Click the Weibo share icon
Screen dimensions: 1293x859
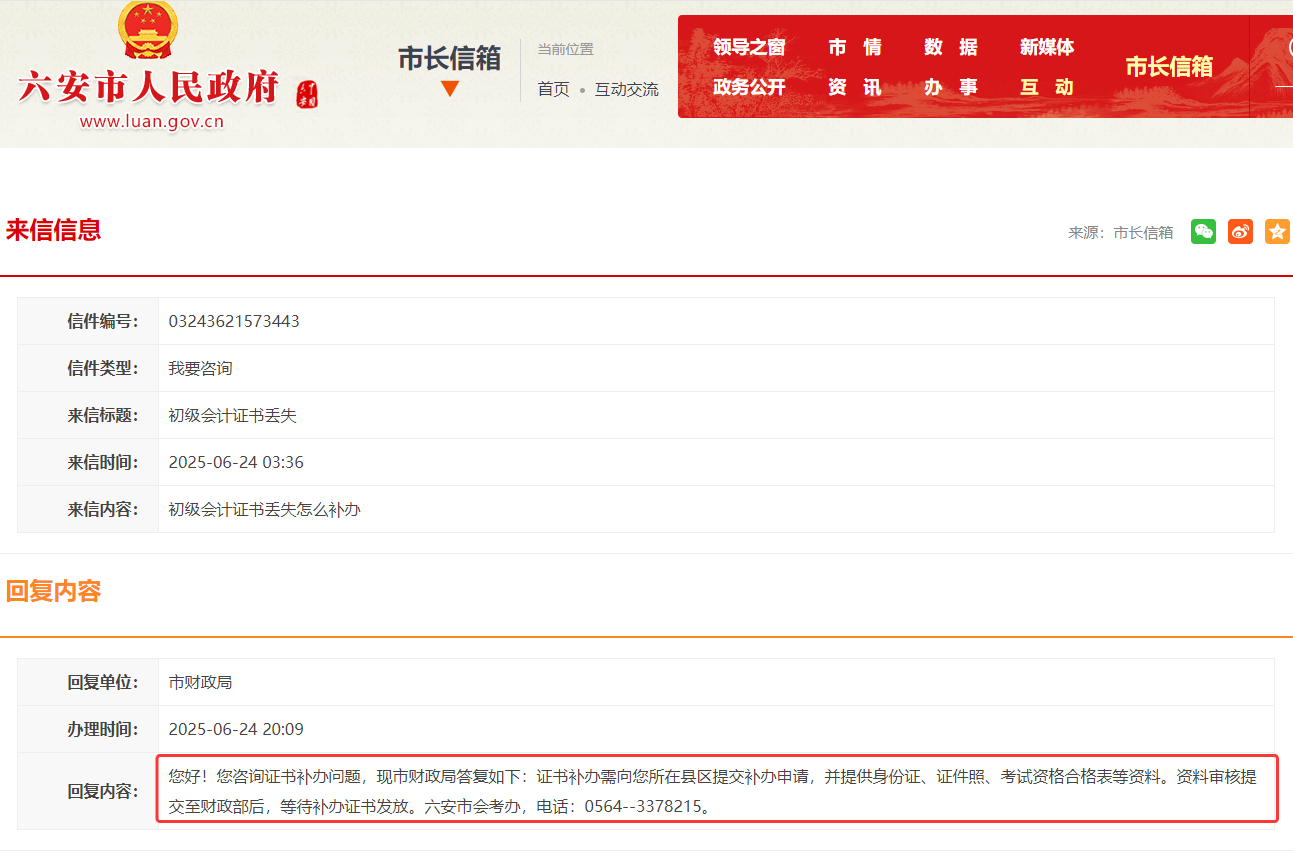click(1240, 231)
